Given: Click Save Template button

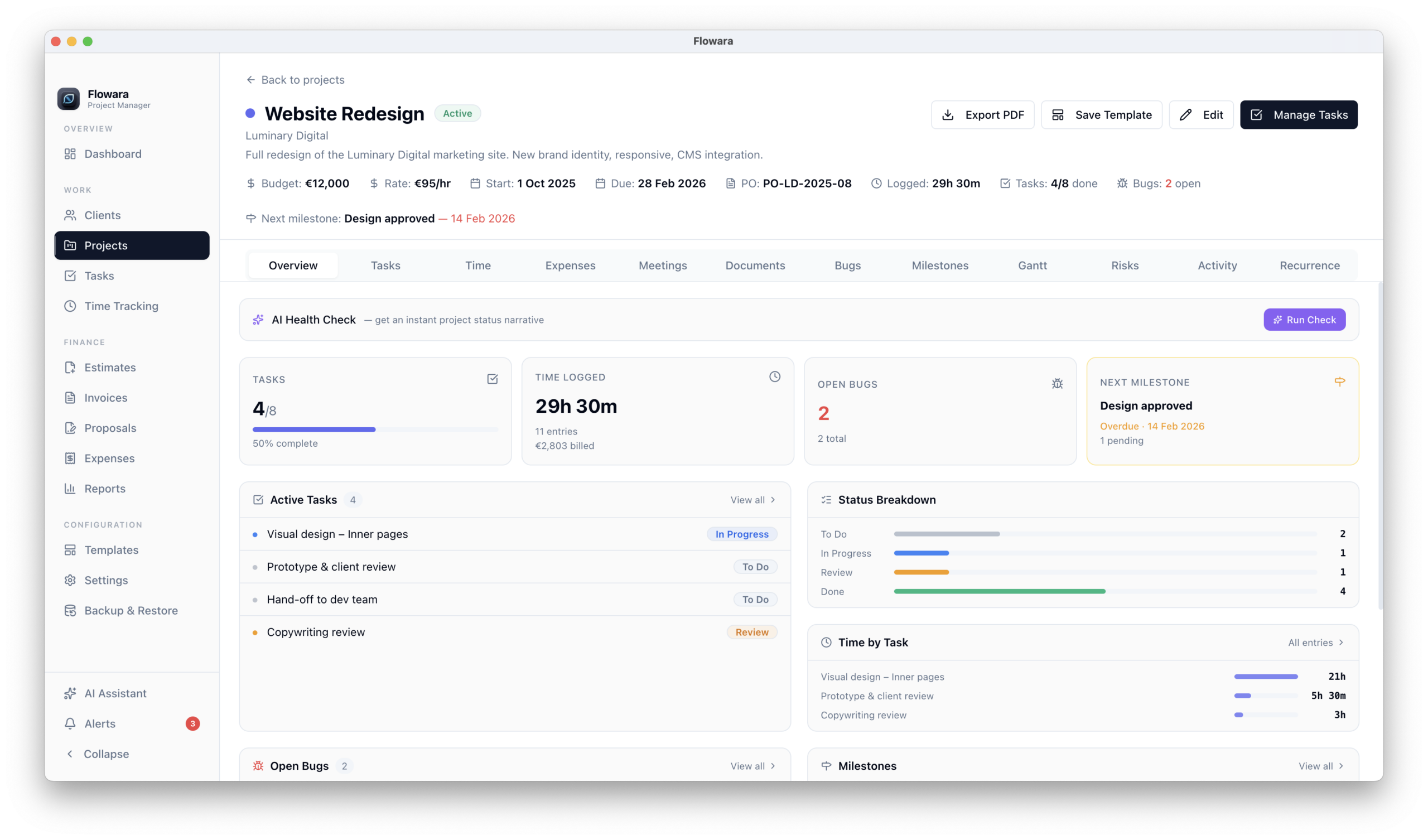Looking at the screenshot, I should pyautogui.click(x=1102, y=114).
